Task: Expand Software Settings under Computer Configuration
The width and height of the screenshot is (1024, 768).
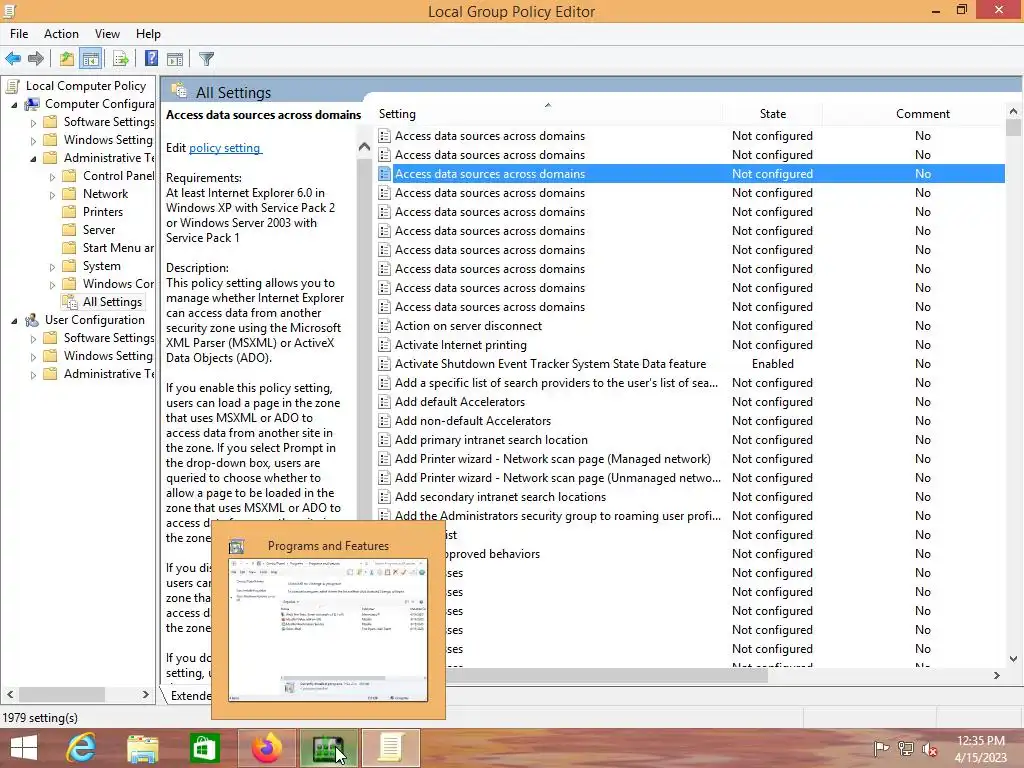Action: click(x=33, y=122)
